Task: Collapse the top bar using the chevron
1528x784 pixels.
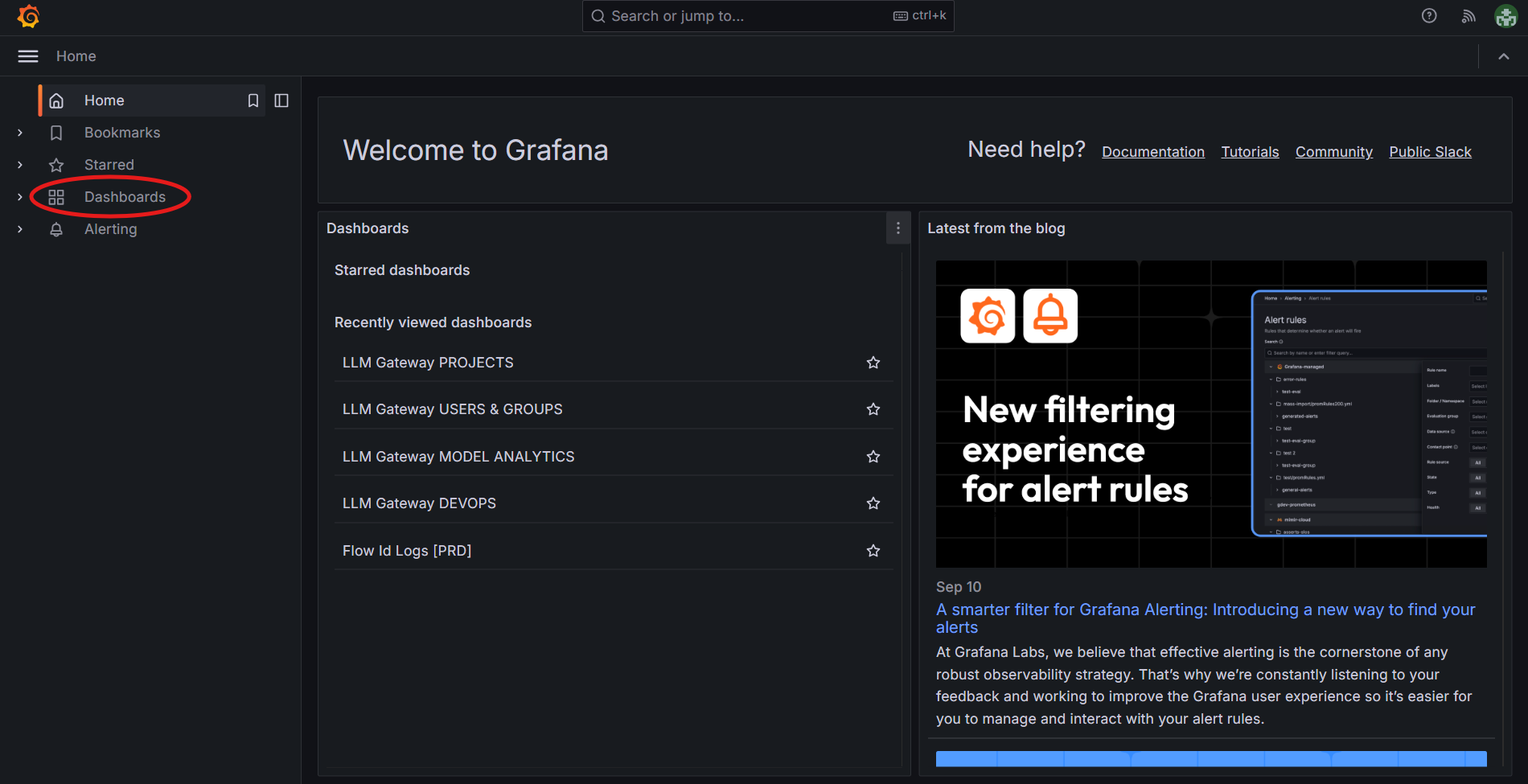Action: 1503,56
